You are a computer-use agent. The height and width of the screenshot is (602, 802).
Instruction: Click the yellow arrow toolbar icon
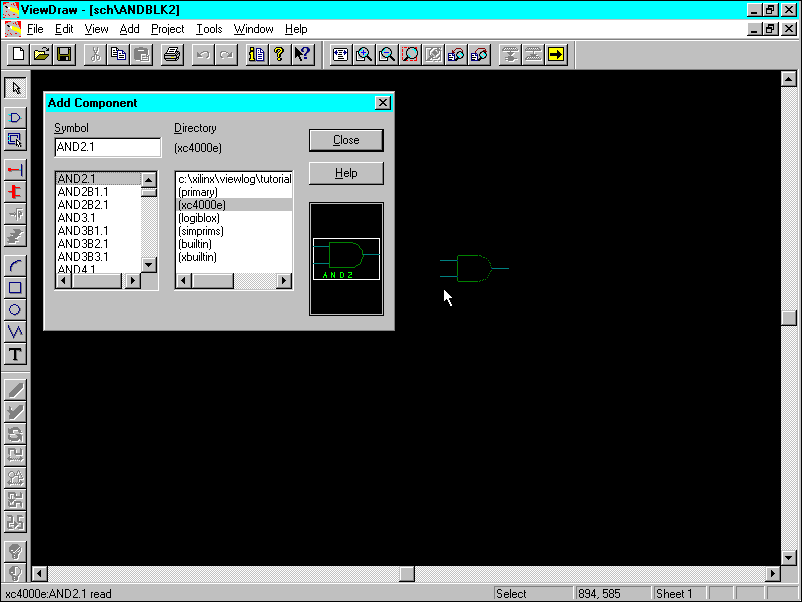[x=556, y=54]
